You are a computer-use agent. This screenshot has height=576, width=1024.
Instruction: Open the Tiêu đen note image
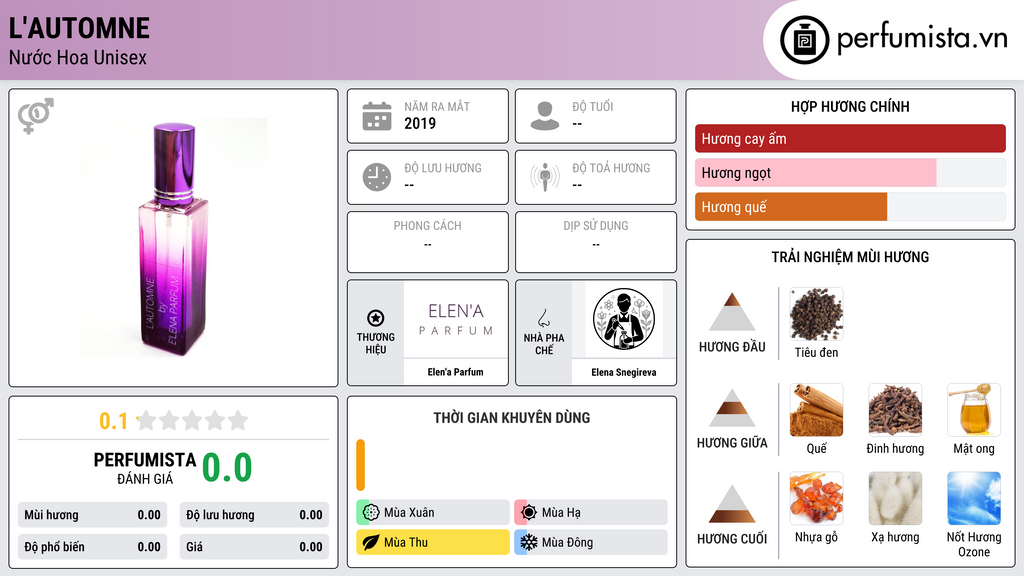pyautogui.click(x=816, y=314)
